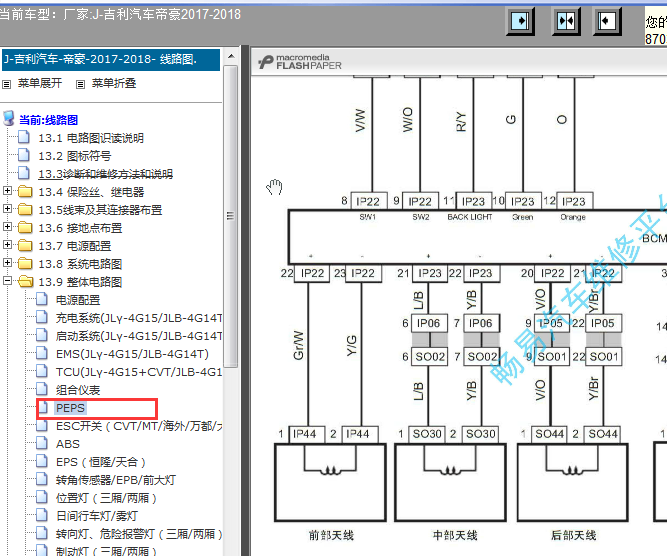This screenshot has width=667, height=556.
Task: Open 13.3诊断和维修方法和说明
Action: (x=105, y=174)
